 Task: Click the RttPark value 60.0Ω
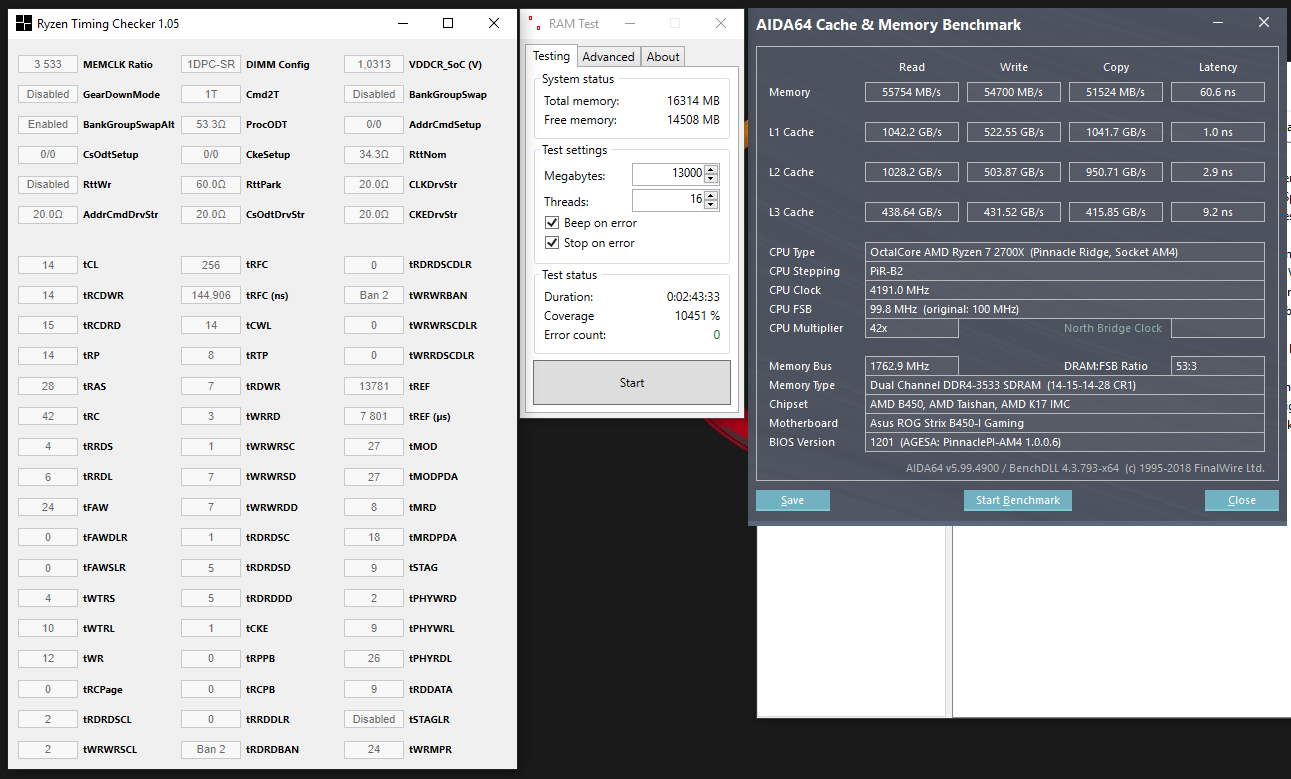point(211,184)
